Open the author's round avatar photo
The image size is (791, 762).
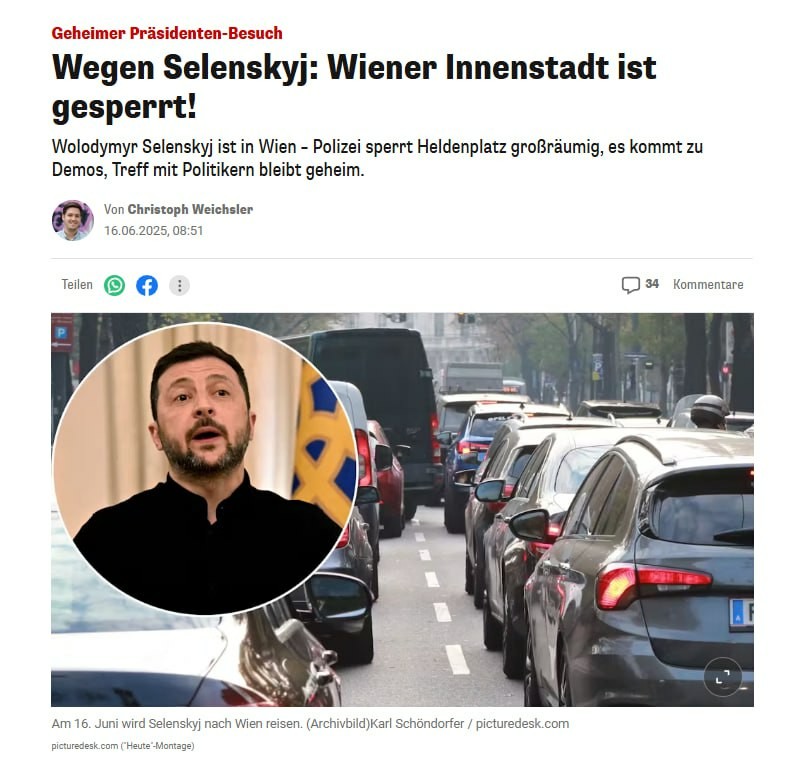[x=73, y=220]
